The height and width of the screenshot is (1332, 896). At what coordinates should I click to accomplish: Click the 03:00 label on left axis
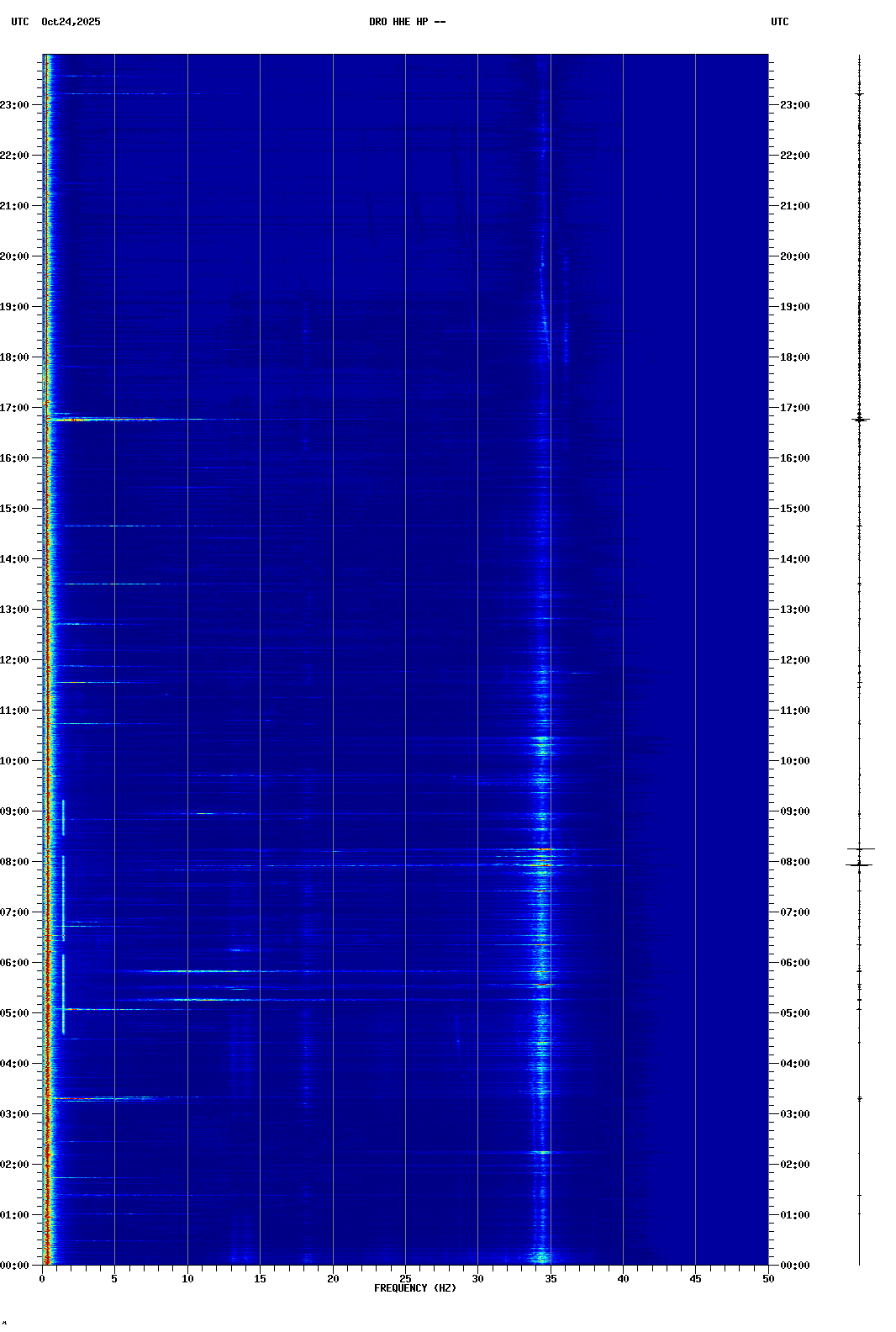point(15,1114)
